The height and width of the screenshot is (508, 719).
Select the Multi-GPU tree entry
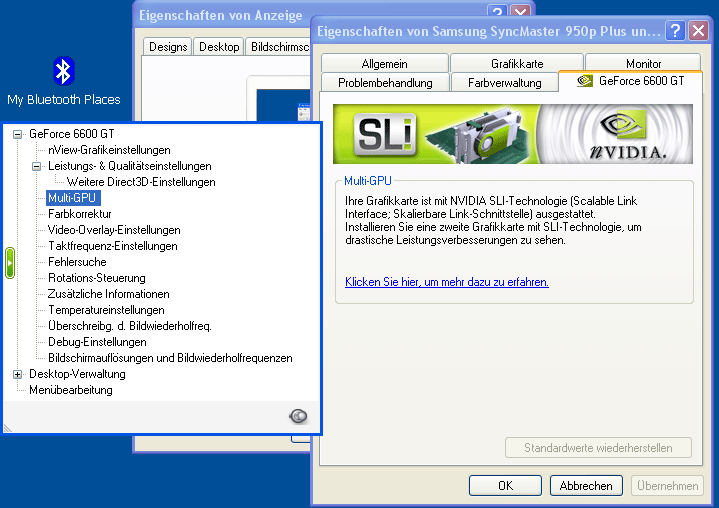click(x=72, y=198)
